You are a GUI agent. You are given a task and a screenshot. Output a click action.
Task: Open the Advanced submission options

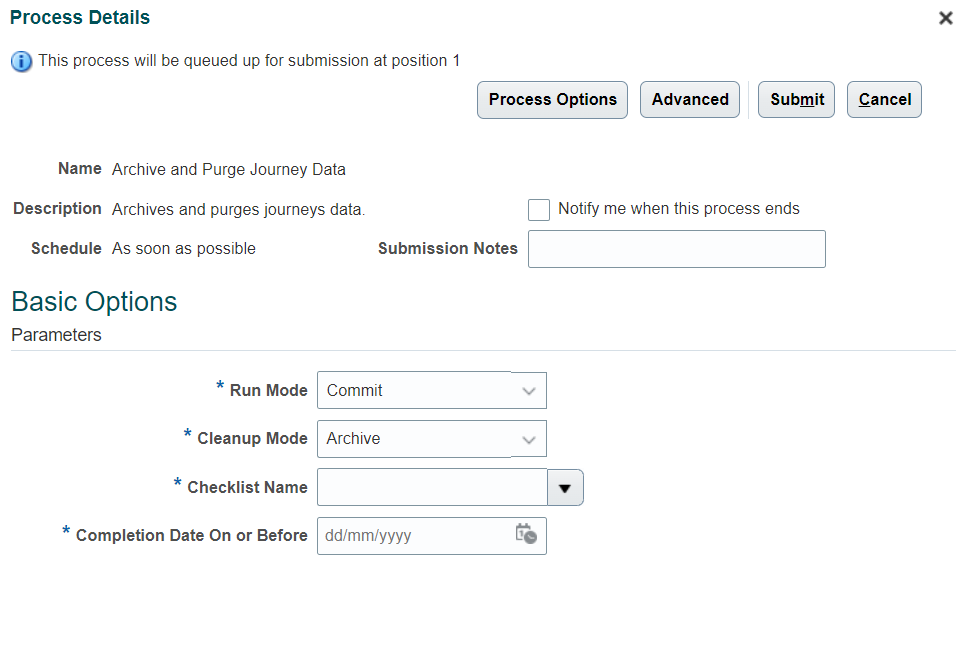689,99
